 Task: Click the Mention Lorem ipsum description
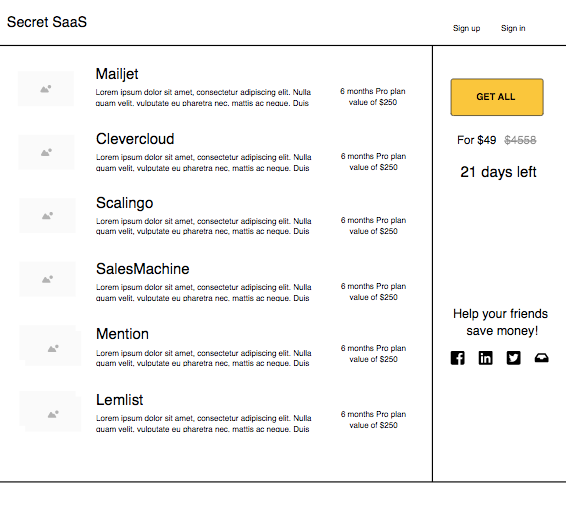click(204, 358)
